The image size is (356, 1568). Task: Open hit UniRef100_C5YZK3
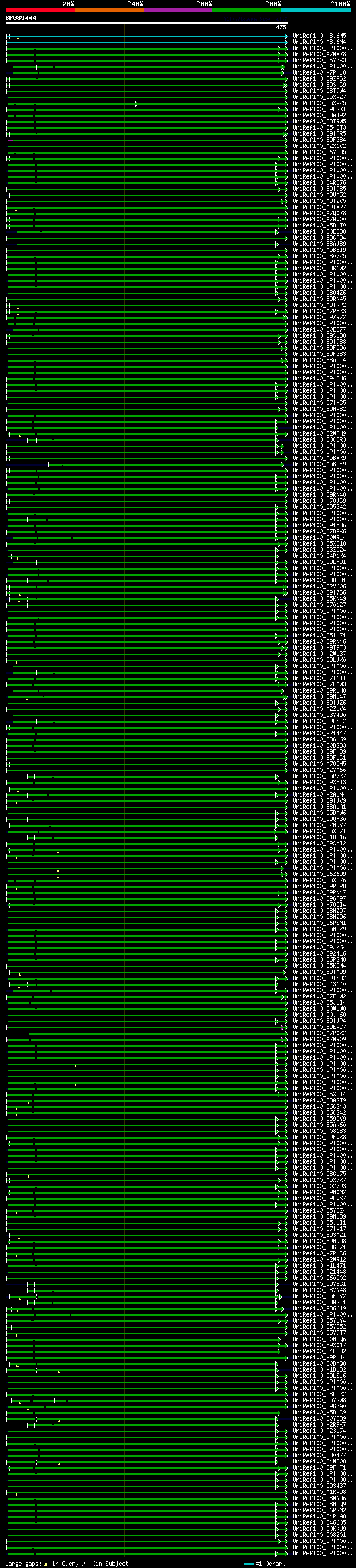(319, 60)
